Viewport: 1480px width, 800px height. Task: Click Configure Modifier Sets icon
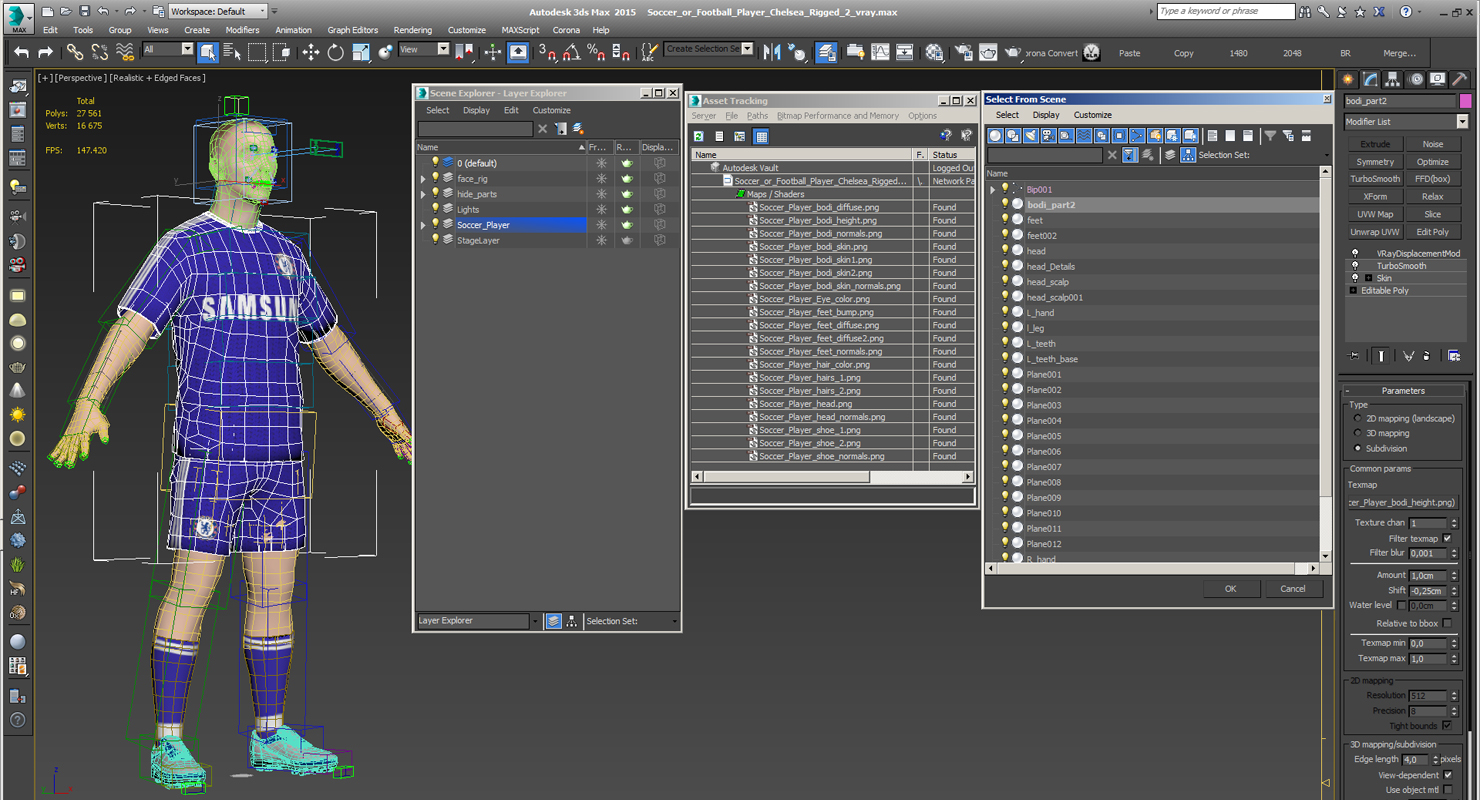click(1454, 355)
